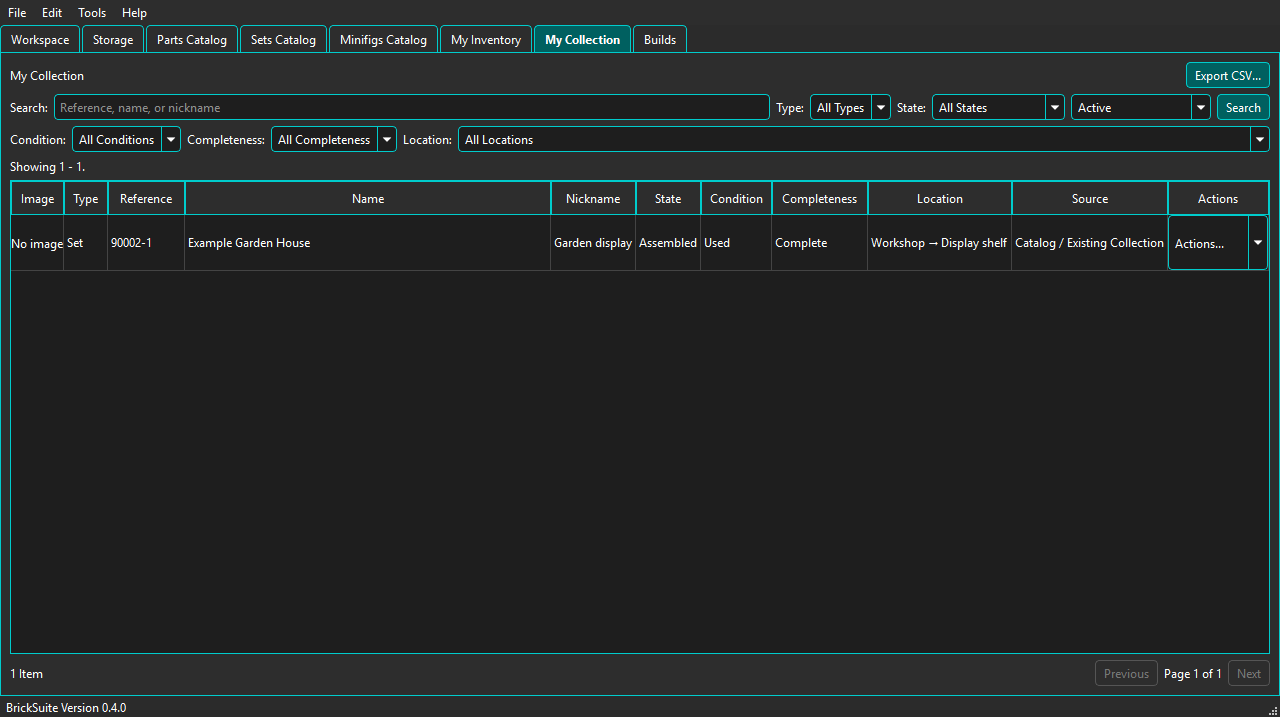
Task: Open the Help menu
Action: click(x=134, y=13)
